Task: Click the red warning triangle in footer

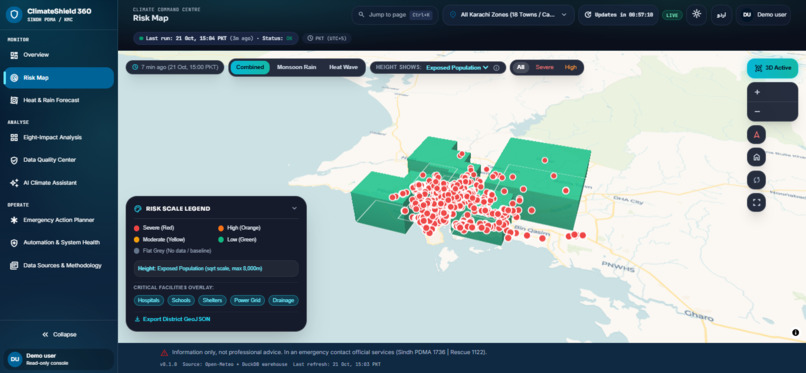Action: click(x=164, y=352)
